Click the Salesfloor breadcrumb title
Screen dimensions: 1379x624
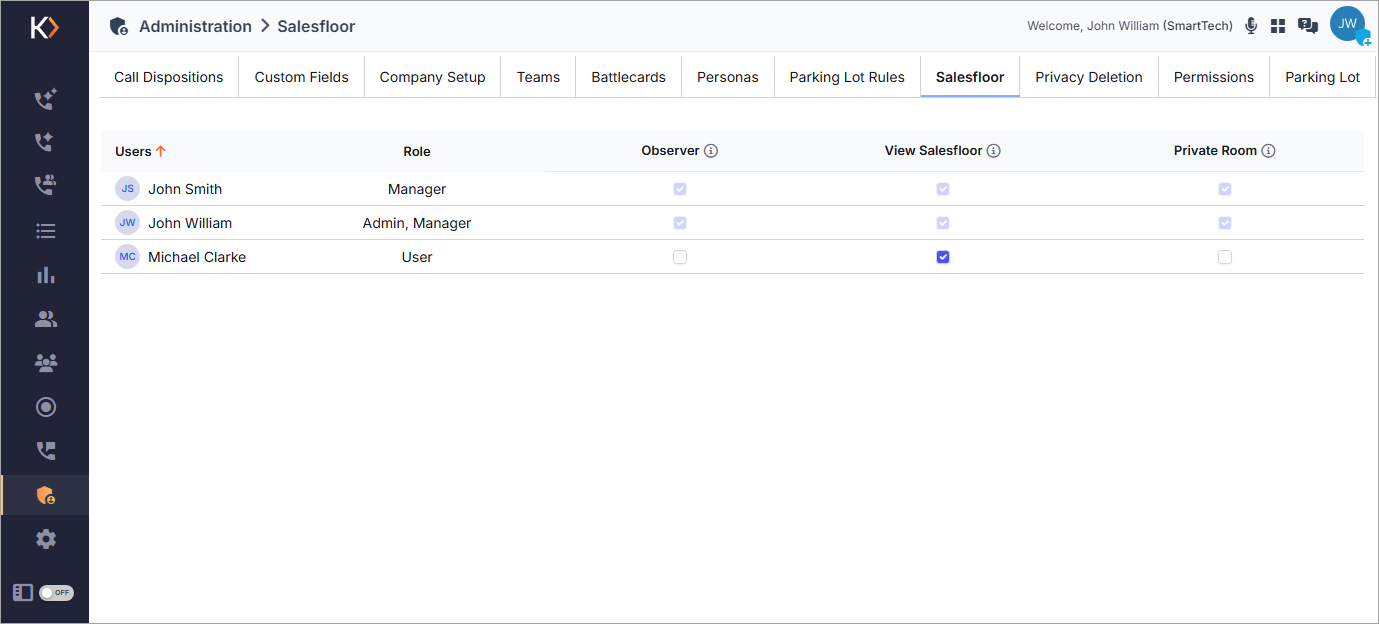(316, 26)
